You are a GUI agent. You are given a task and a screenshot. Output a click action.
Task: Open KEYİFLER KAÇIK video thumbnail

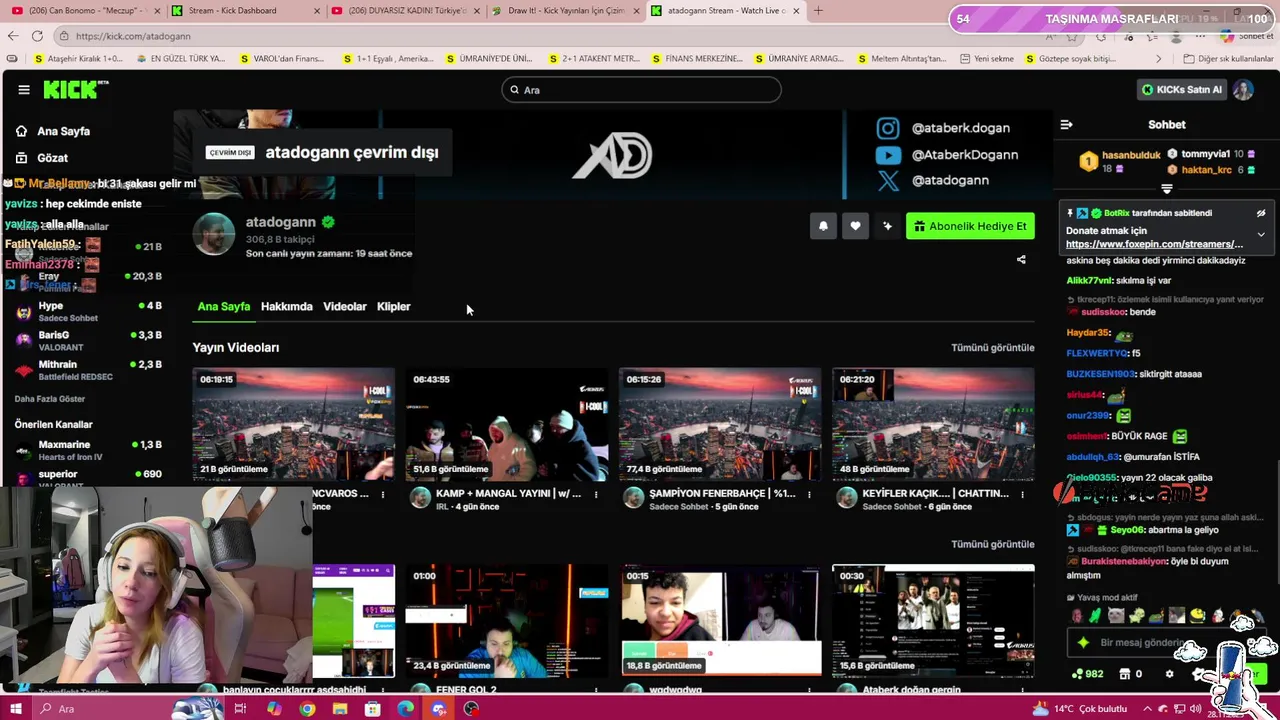tap(933, 424)
